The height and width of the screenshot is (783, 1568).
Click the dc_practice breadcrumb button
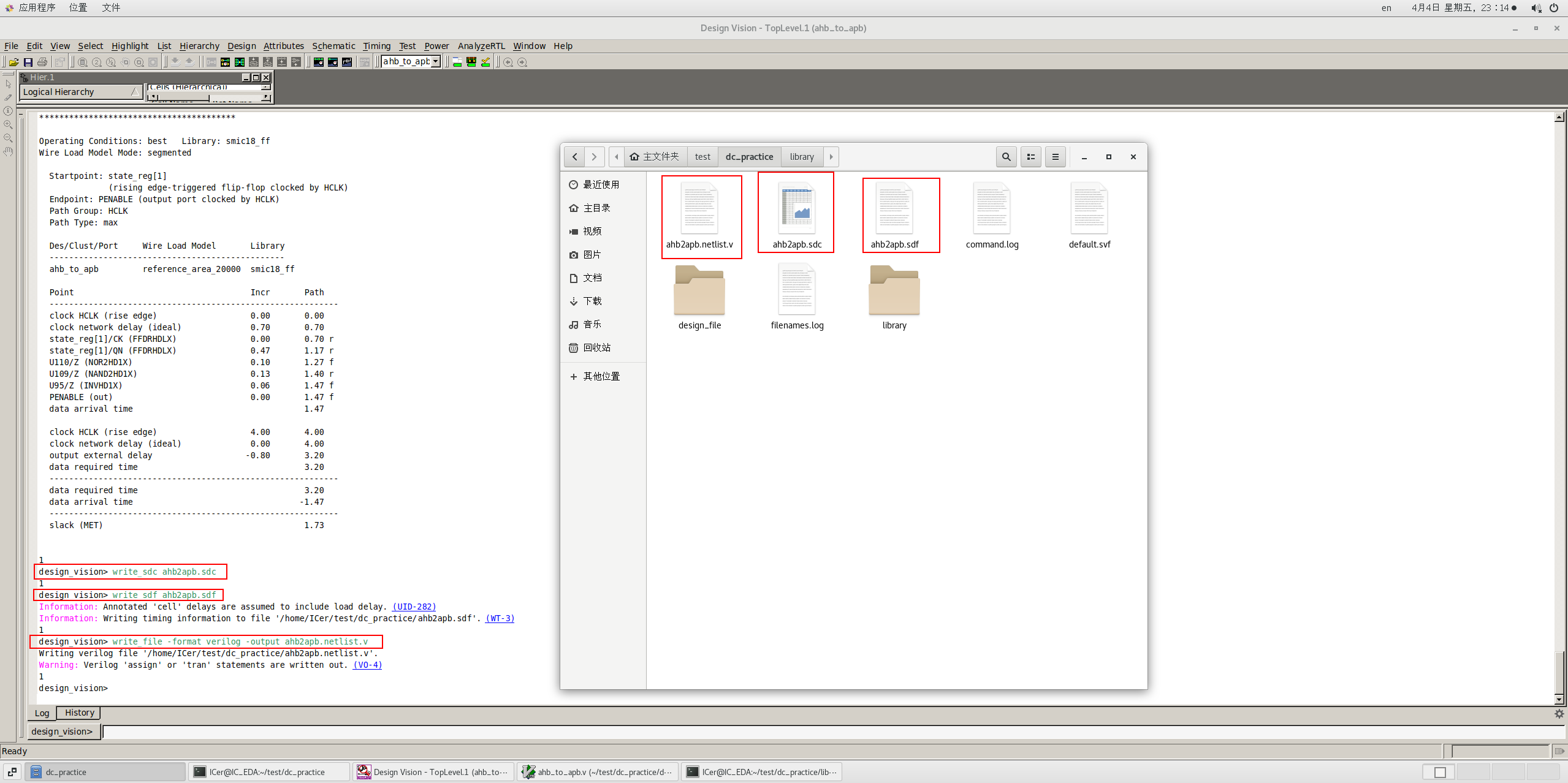[749, 157]
